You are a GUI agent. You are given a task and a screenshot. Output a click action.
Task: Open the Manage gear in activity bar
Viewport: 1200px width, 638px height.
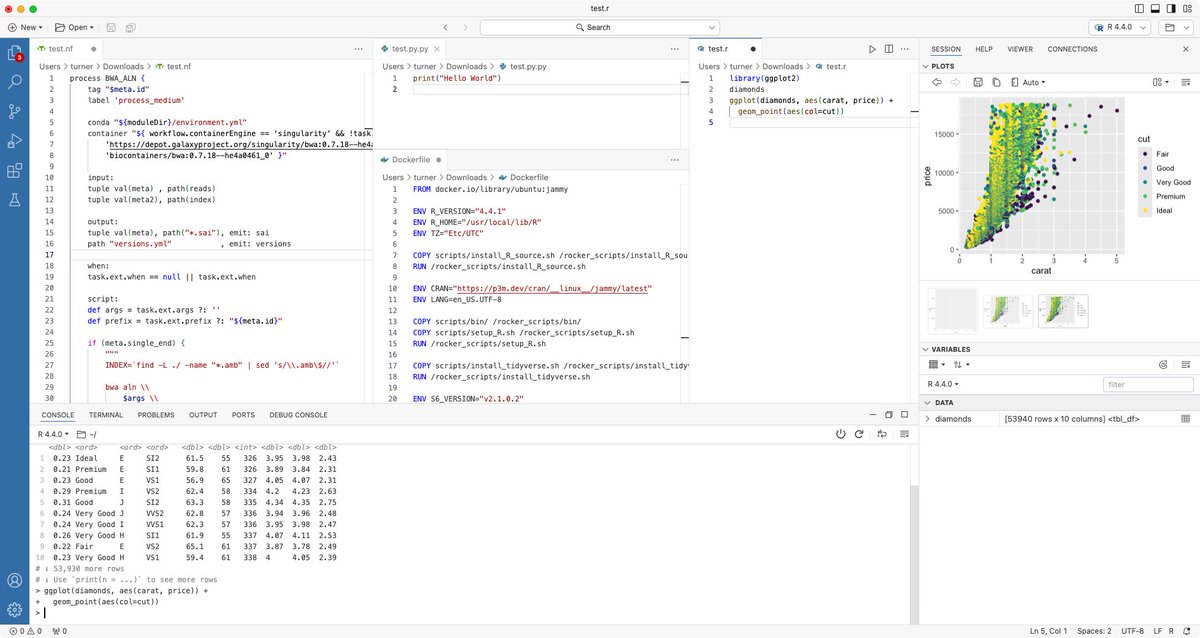[15, 609]
